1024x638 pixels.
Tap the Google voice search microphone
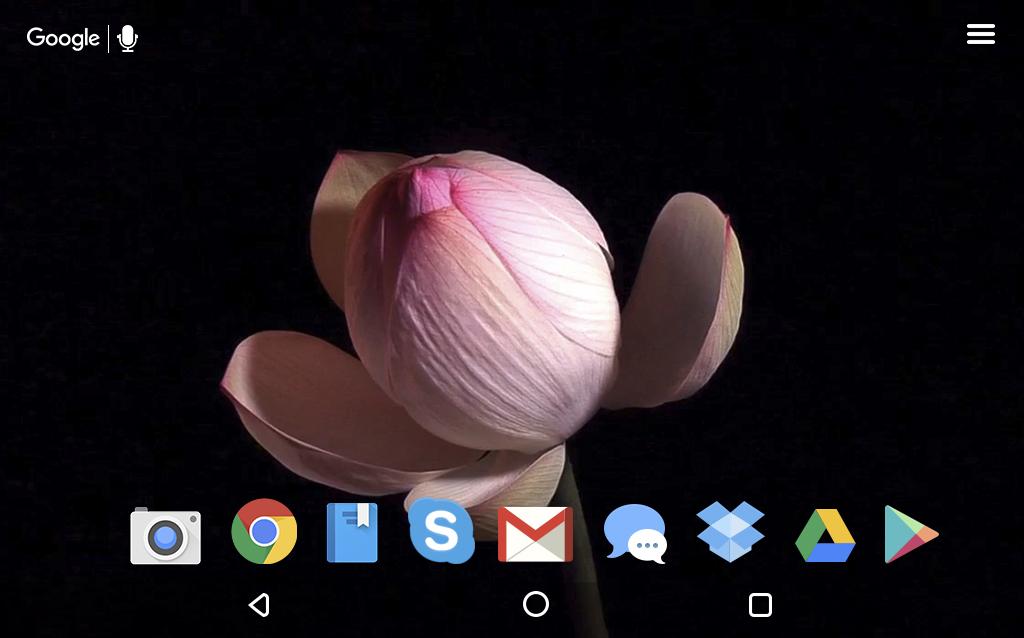[x=127, y=39]
